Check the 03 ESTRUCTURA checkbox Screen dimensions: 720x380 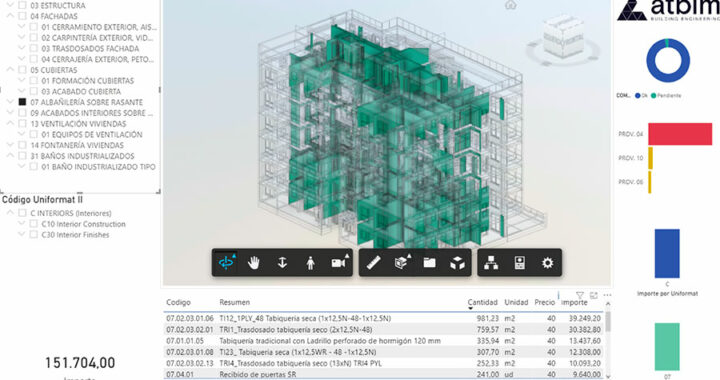click(22, 6)
